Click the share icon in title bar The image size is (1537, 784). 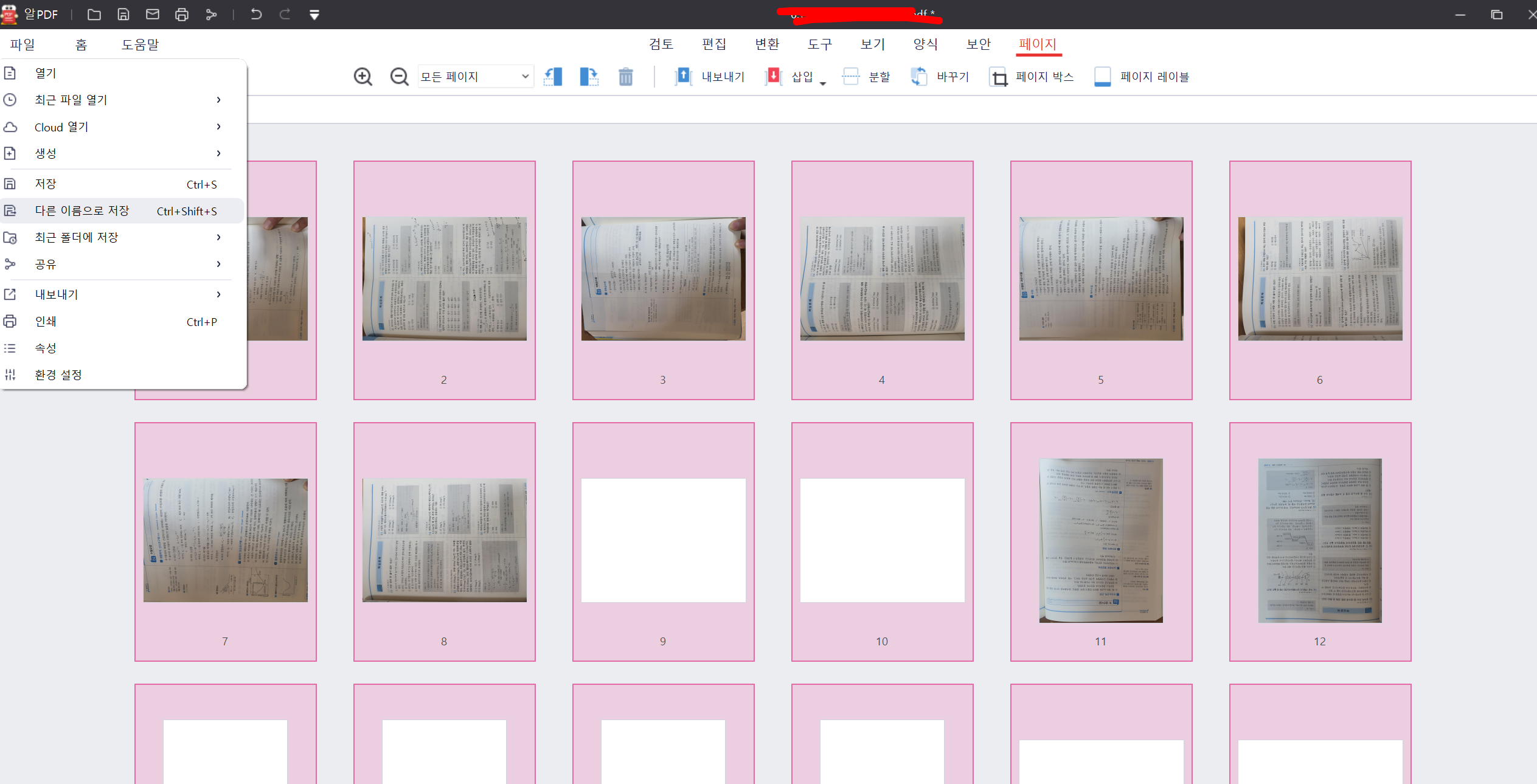[x=211, y=15]
